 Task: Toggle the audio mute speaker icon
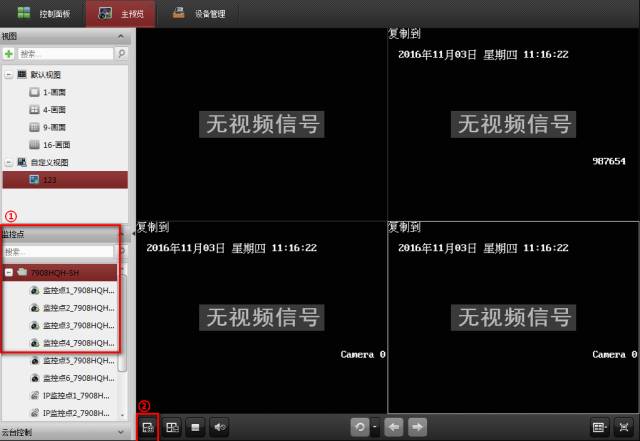tap(221, 427)
